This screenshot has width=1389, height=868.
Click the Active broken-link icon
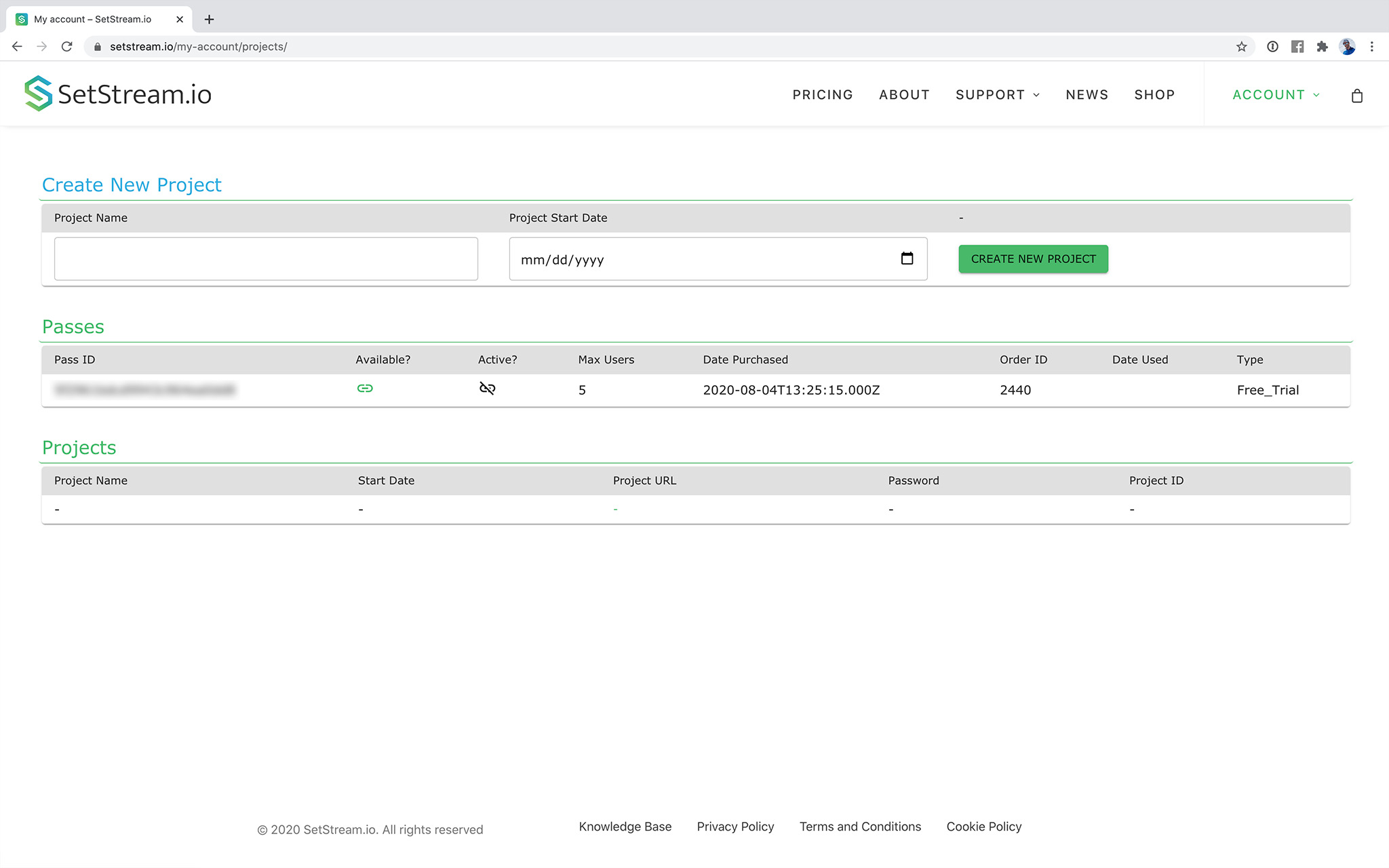487,389
